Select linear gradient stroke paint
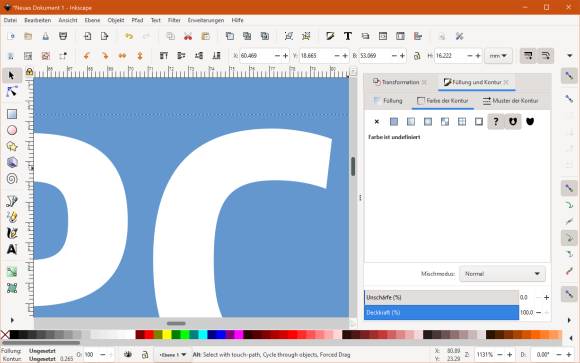The image size is (580, 363). [x=411, y=121]
